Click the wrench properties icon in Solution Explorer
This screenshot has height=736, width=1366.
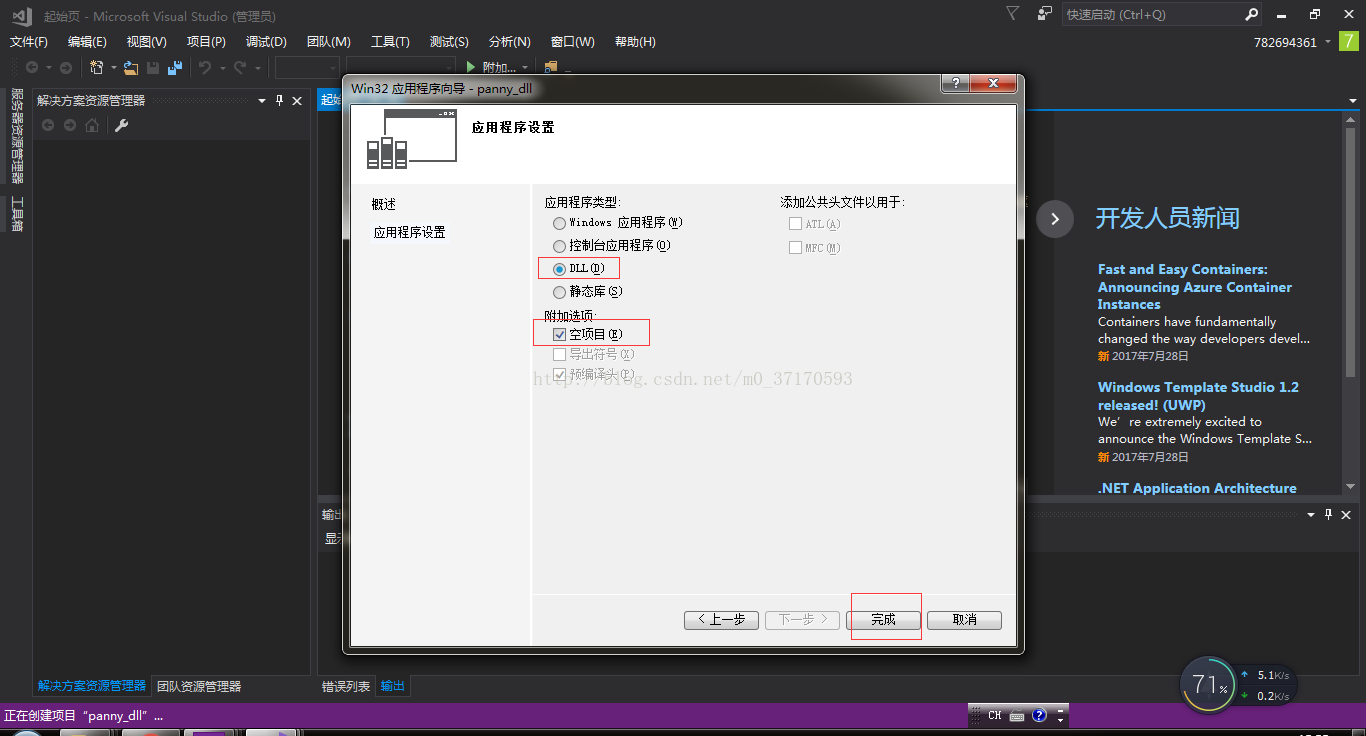[x=121, y=125]
